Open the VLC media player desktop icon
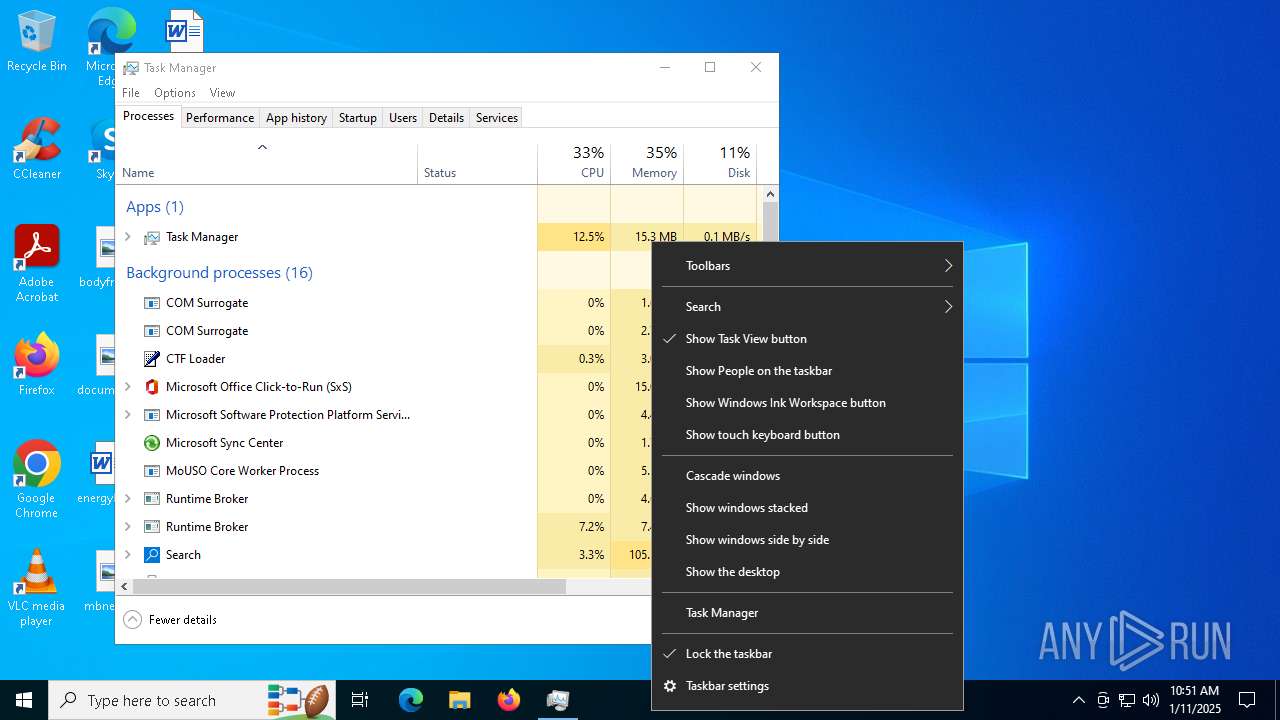The image size is (1280, 720). 37,588
